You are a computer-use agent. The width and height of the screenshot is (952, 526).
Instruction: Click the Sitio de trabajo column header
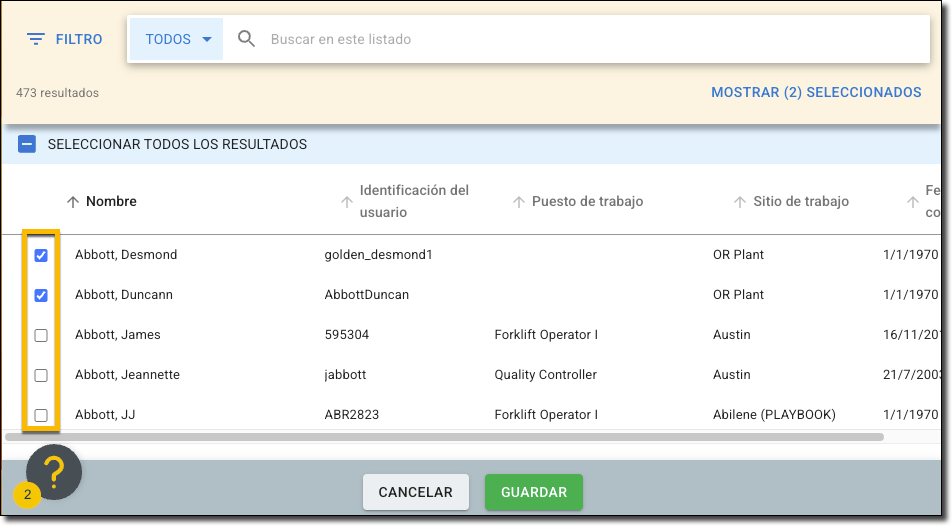(801, 202)
